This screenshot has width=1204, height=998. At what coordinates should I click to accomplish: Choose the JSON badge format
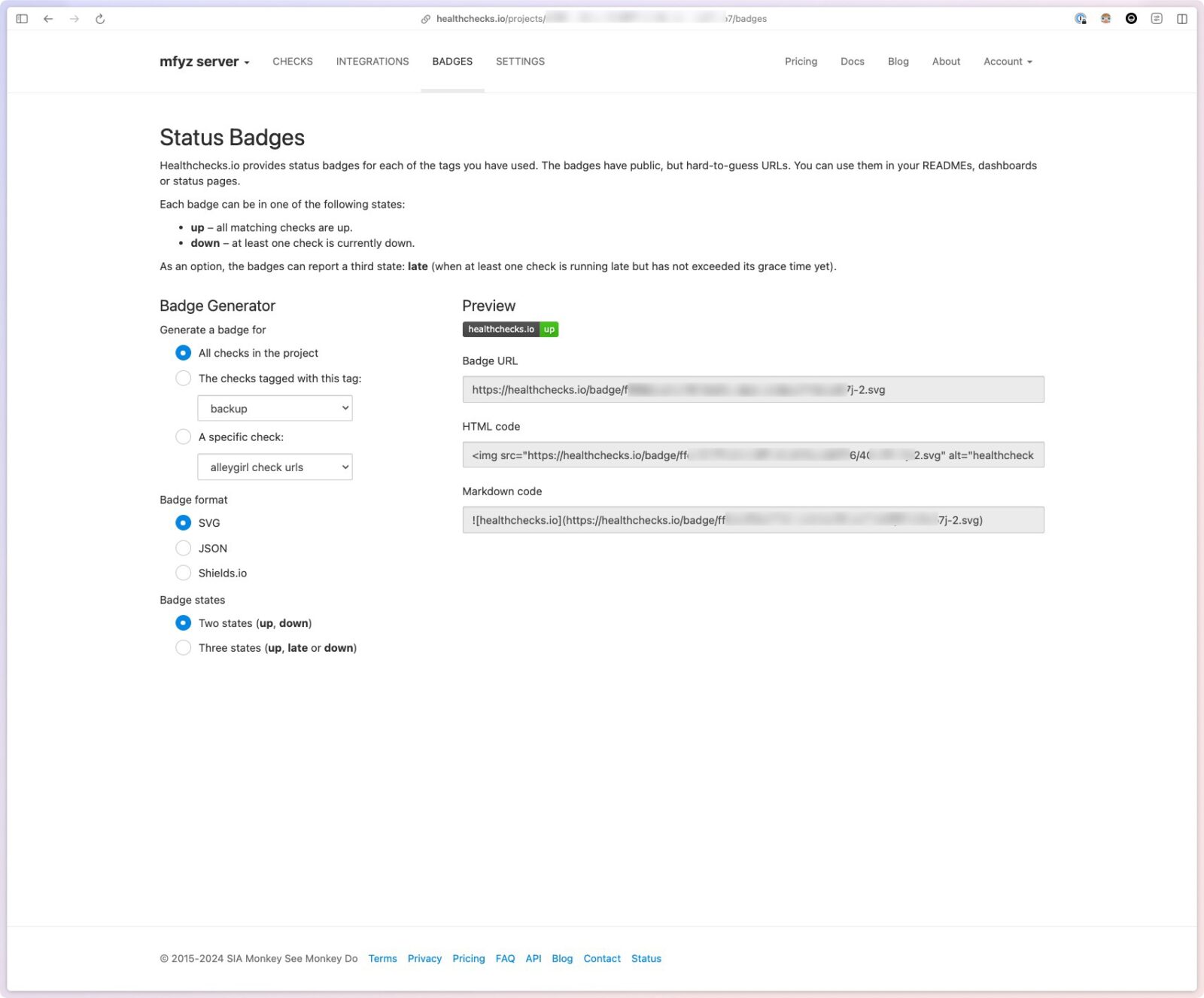pyautogui.click(x=183, y=549)
